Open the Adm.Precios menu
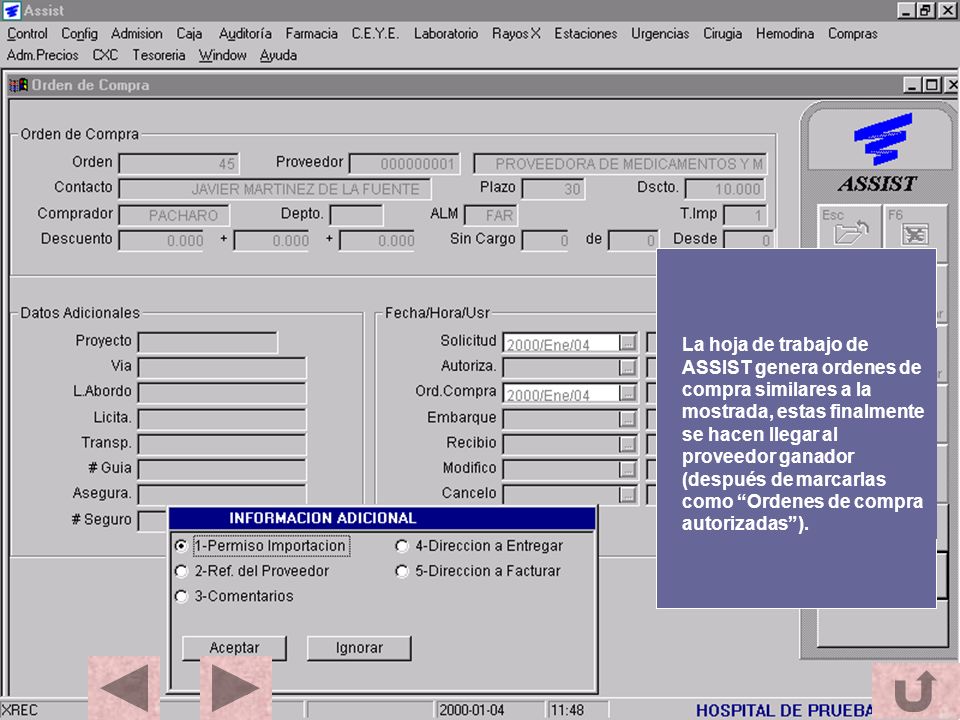 [x=43, y=55]
